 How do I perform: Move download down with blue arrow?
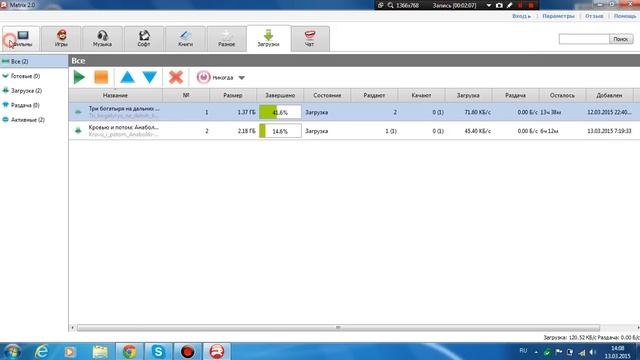[x=150, y=77]
